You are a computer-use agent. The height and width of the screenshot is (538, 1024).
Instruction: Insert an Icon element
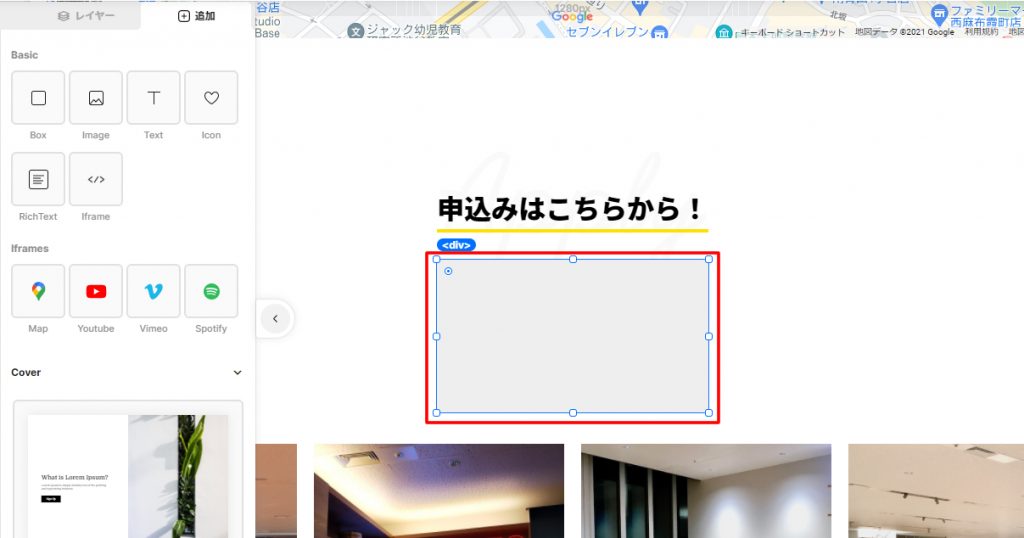pos(211,98)
